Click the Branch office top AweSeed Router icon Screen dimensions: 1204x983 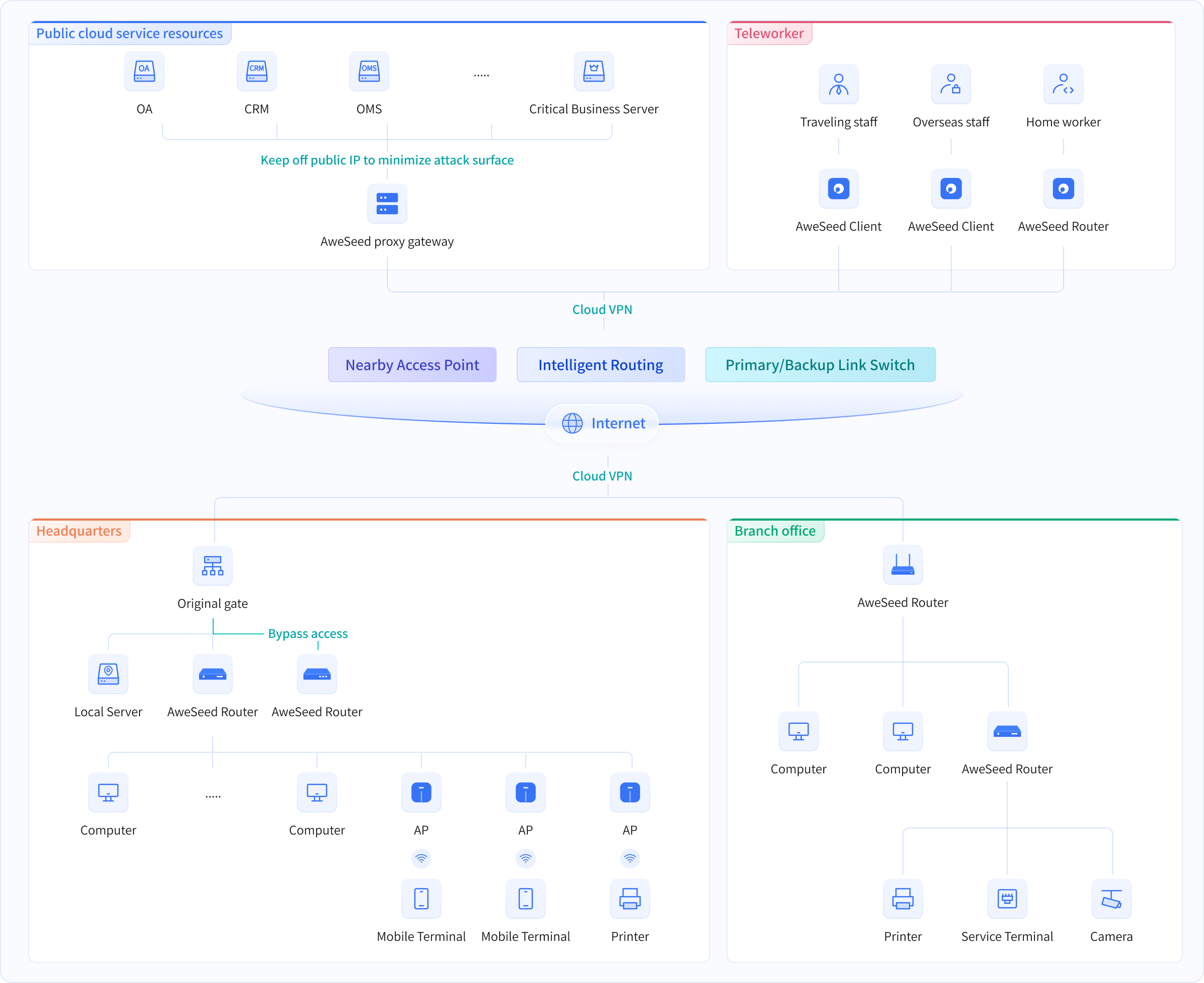click(902, 565)
